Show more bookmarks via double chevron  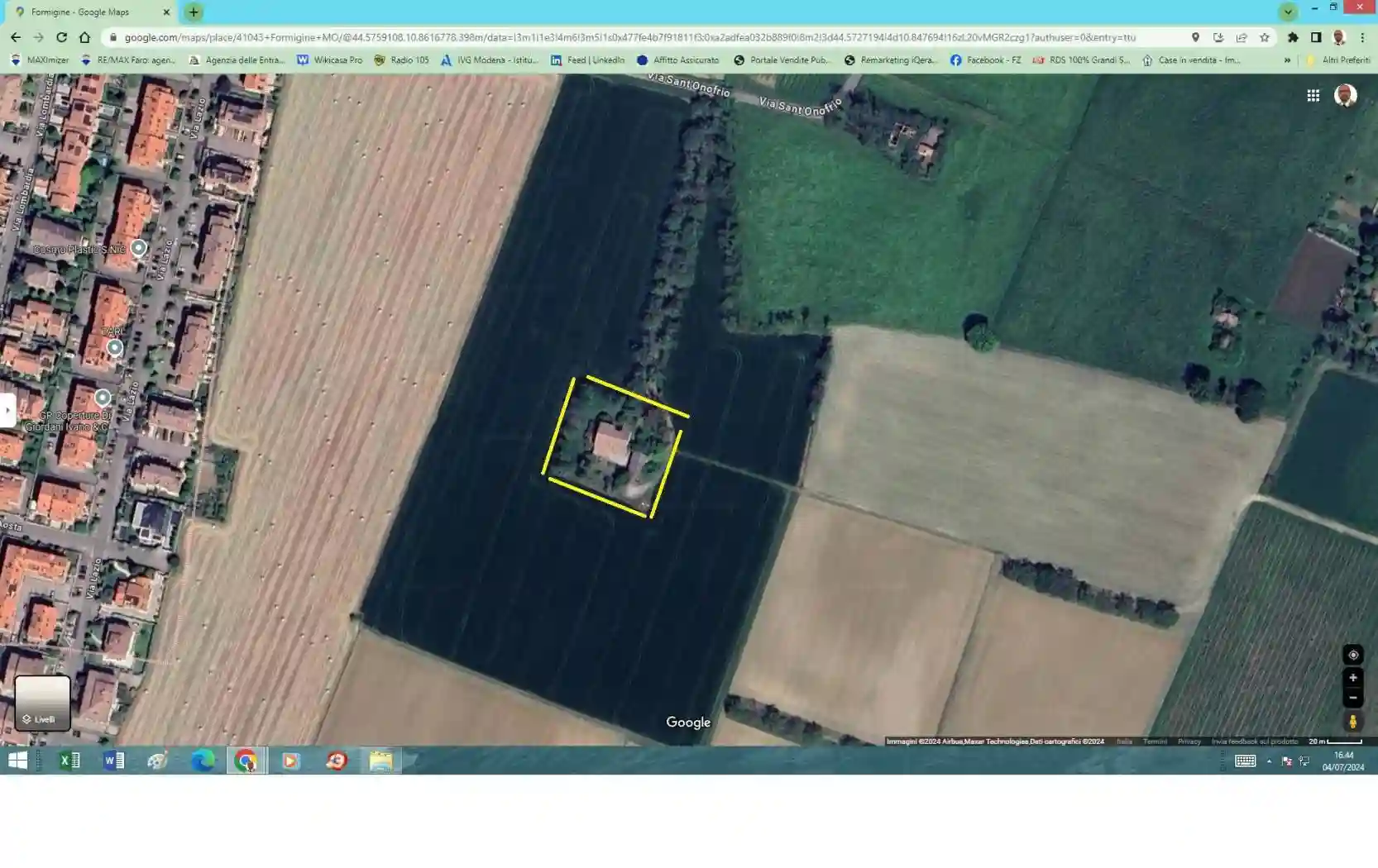coord(1287,60)
